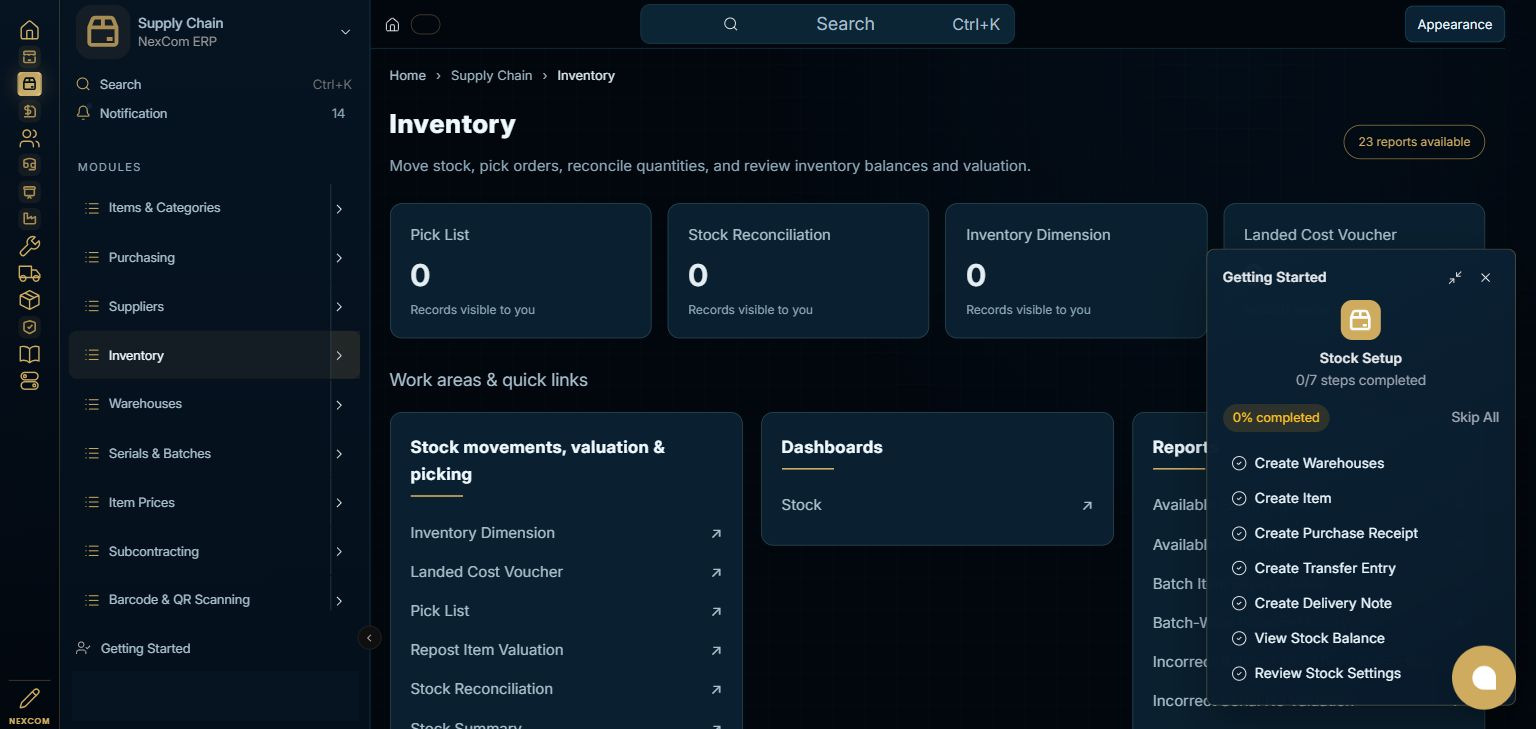
Task: Collapse the sidebar with round arrow button
Action: pos(369,638)
